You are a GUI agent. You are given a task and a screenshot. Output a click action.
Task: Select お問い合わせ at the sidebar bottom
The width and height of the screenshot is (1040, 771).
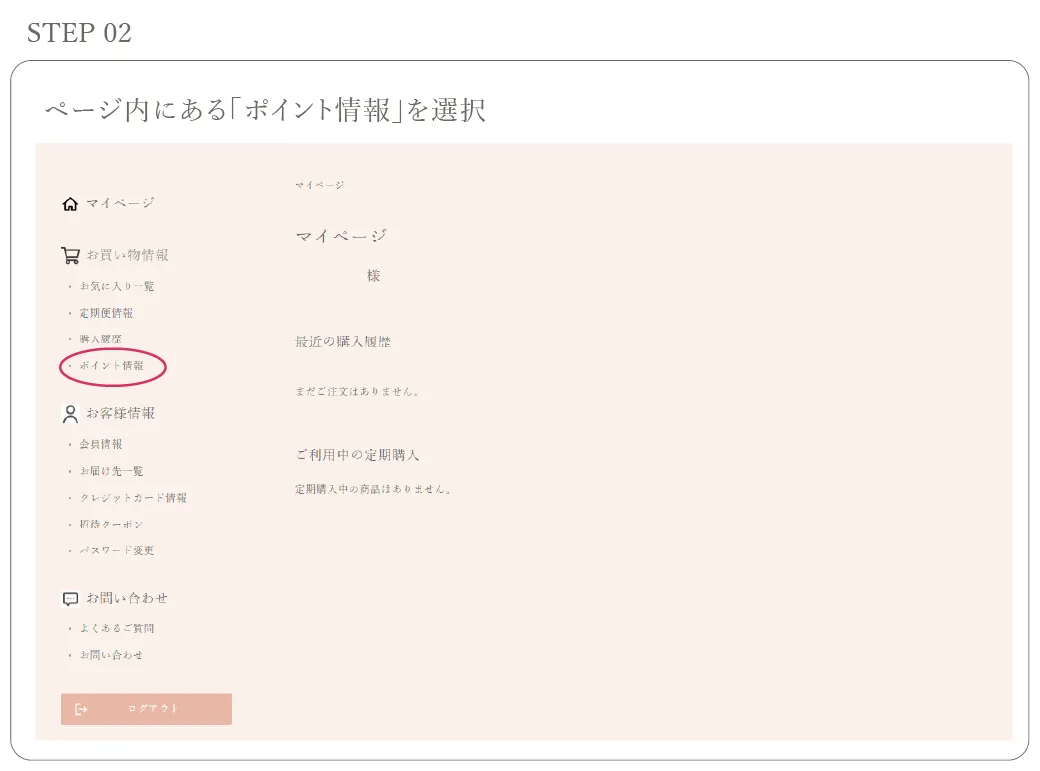pyautogui.click(x=110, y=654)
